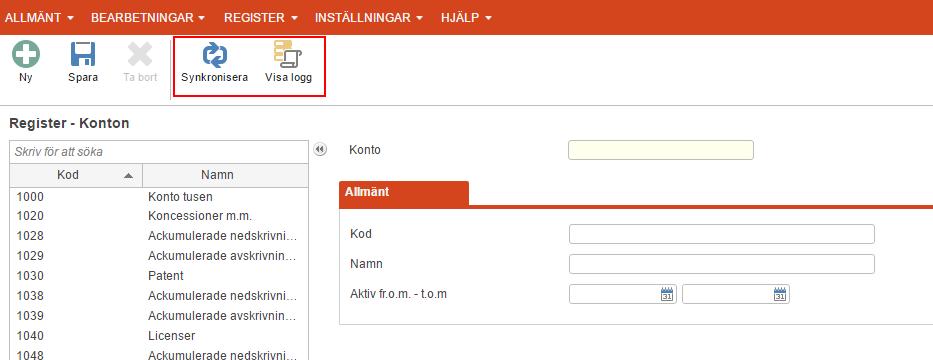Image resolution: width=933 pixels, height=360 pixels.
Task: Open calendar for Aktiv fr.o.m. start date
Action: 666,294
